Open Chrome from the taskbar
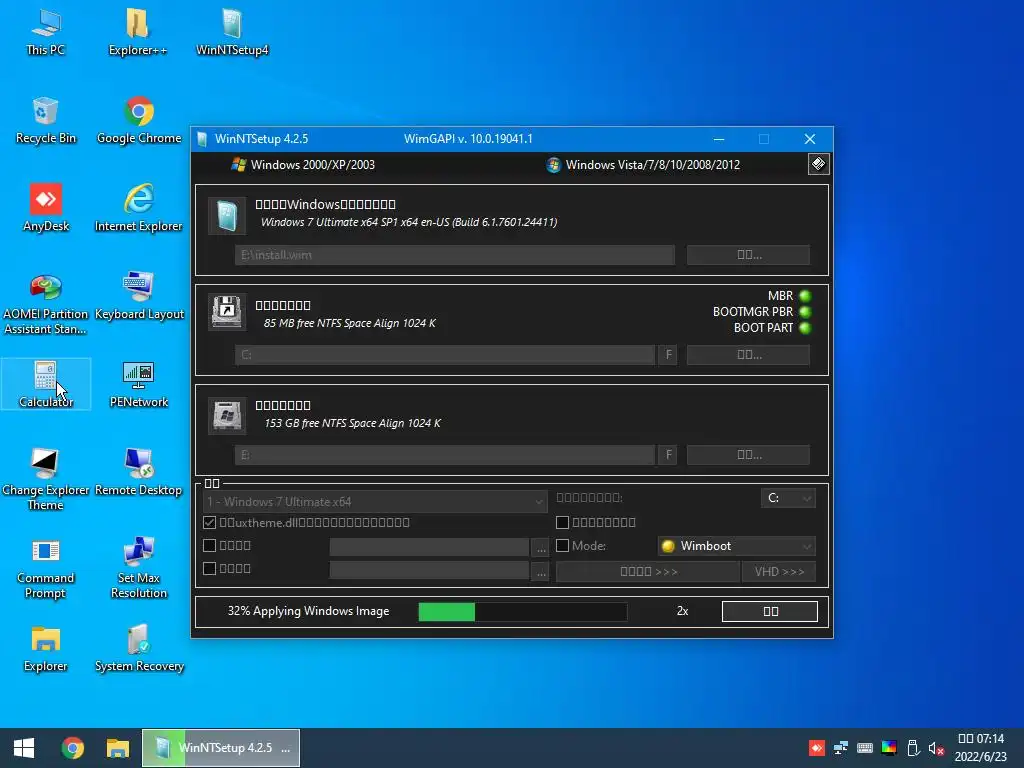1024x768 pixels. [x=72, y=748]
